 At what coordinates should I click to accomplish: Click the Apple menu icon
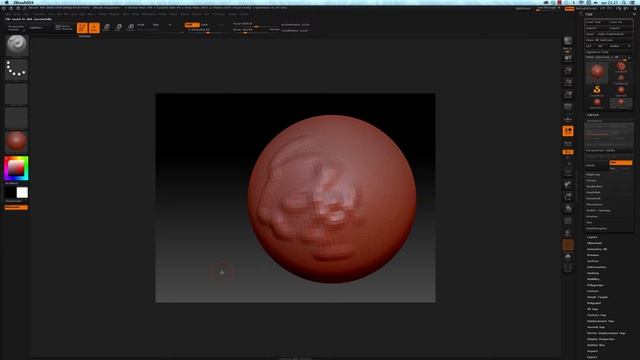pyautogui.click(x=7, y=2)
